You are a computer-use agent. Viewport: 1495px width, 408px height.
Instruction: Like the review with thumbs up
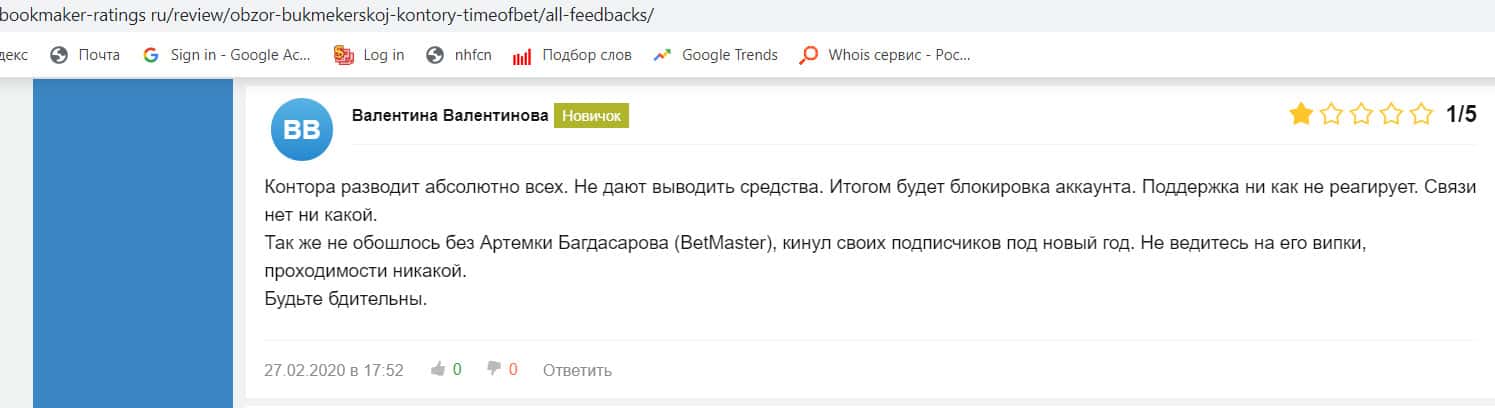(438, 370)
